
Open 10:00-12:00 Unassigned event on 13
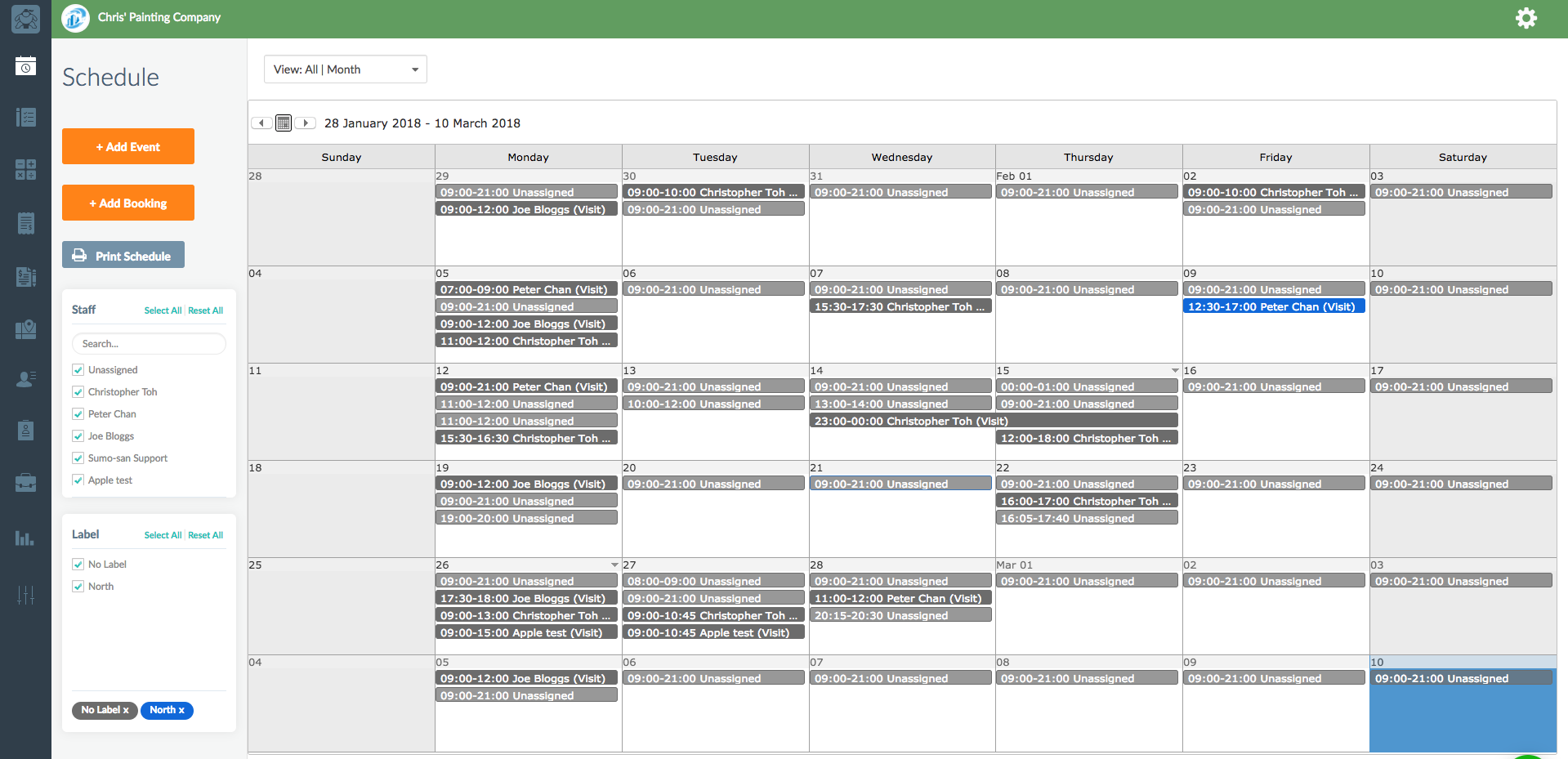tap(713, 404)
